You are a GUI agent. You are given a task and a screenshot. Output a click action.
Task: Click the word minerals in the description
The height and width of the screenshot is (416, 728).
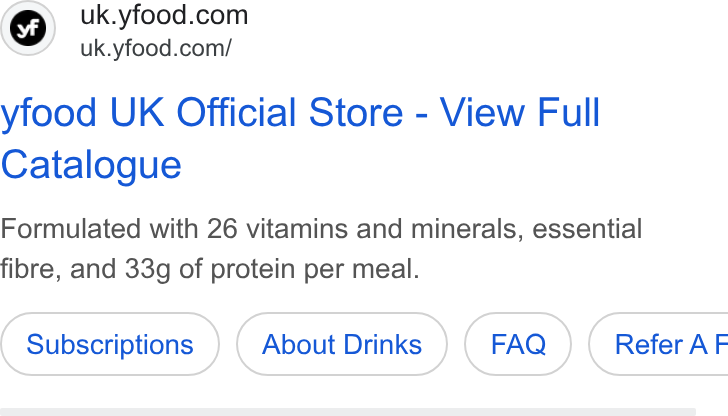467,229
